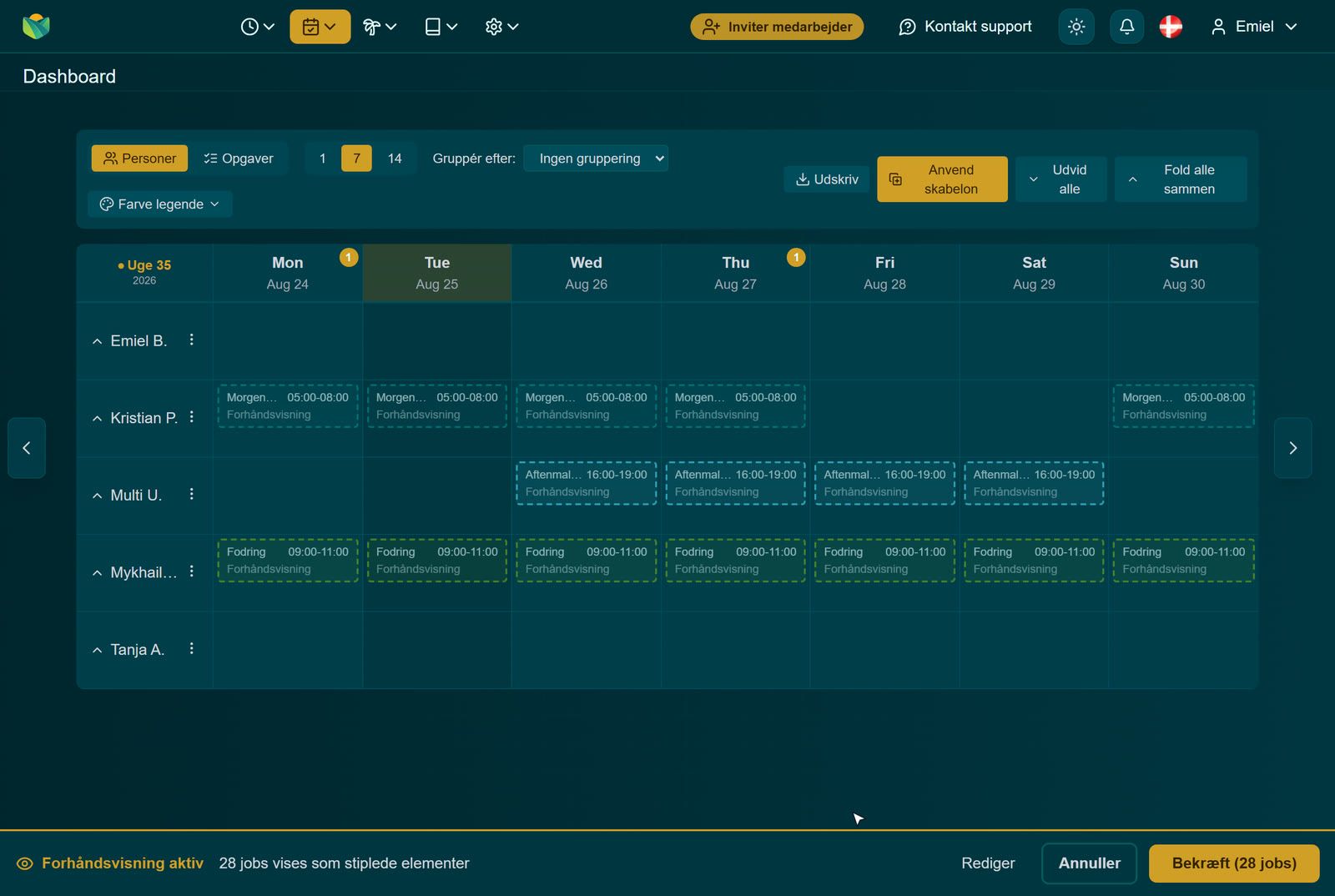Expand Farve legende
1335x896 pixels.
pos(160,204)
